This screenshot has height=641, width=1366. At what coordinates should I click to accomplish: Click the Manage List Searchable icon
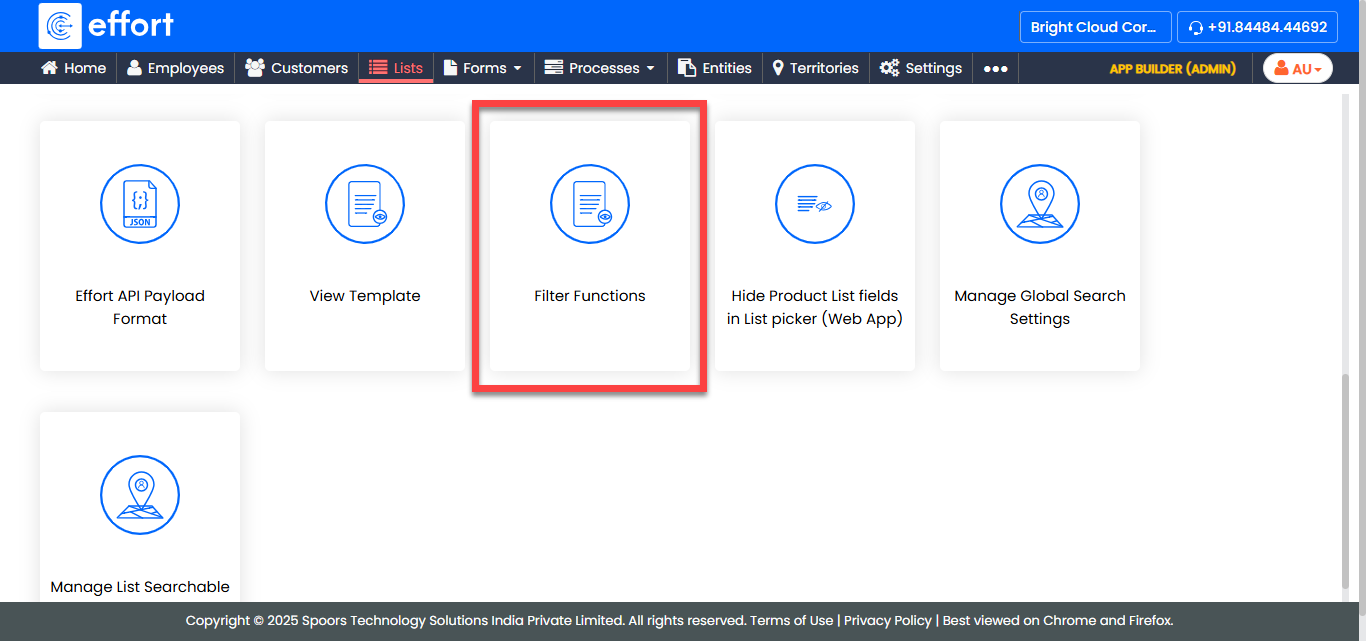click(140, 495)
